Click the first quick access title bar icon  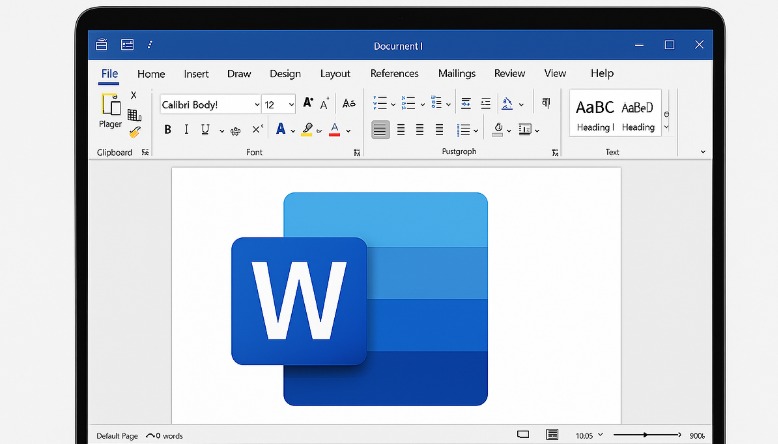[x=102, y=45]
